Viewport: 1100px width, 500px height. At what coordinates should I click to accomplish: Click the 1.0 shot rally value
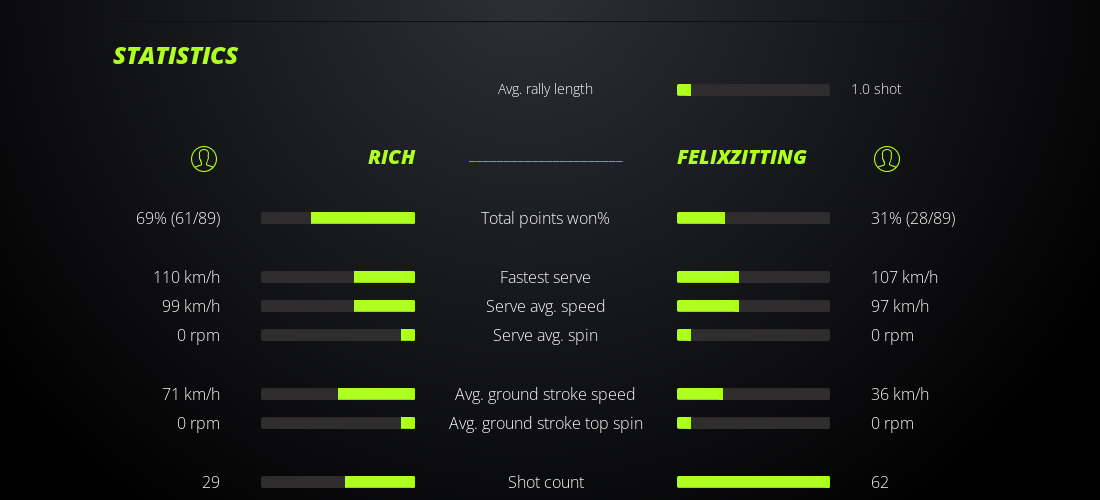click(x=876, y=89)
